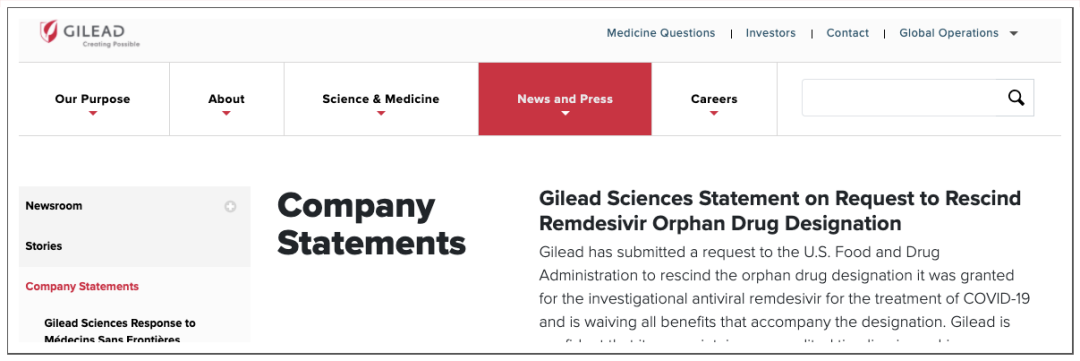Go to the Investors page

(x=770, y=33)
